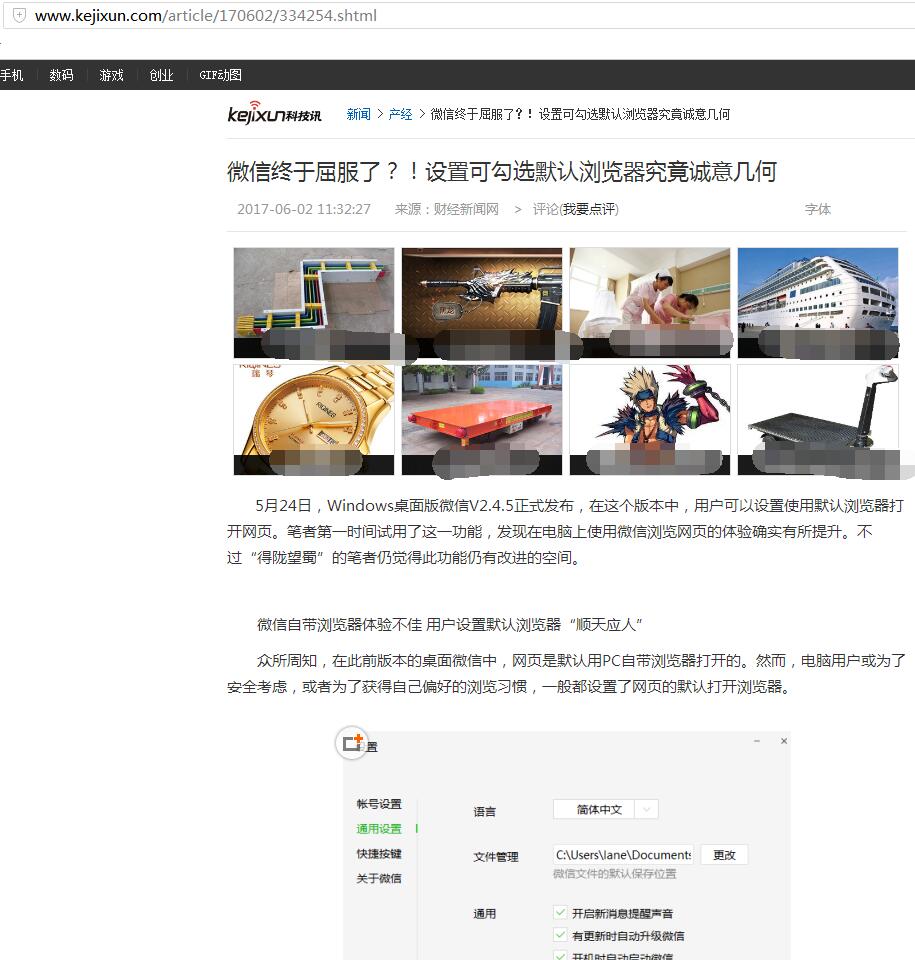915x960 pixels.
Task: Open the 手机 navigation menu
Action: 12,75
